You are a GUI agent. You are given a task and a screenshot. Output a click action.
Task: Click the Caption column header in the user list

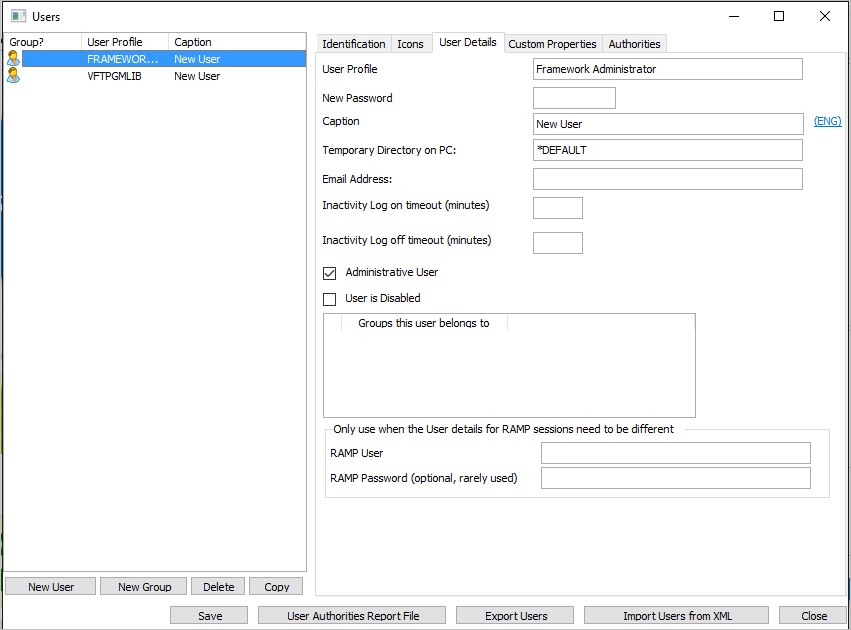[x=237, y=42]
